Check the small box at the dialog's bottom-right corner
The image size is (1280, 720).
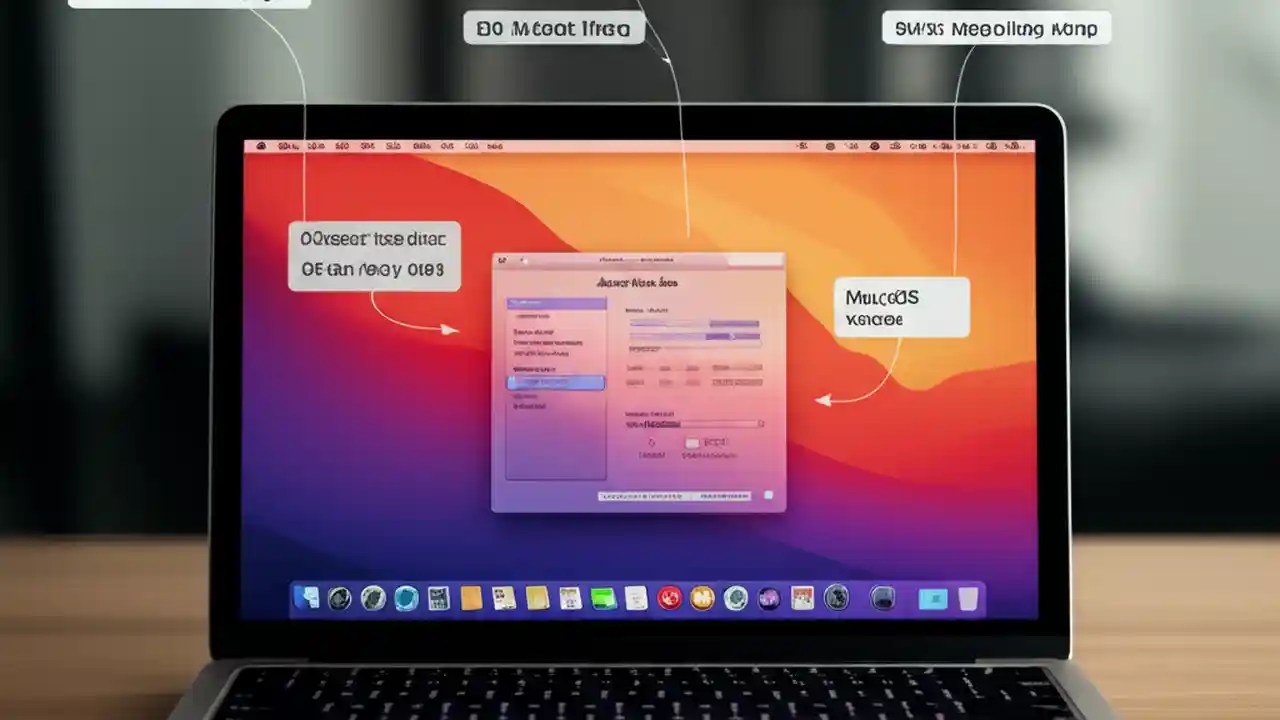(770, 494)
